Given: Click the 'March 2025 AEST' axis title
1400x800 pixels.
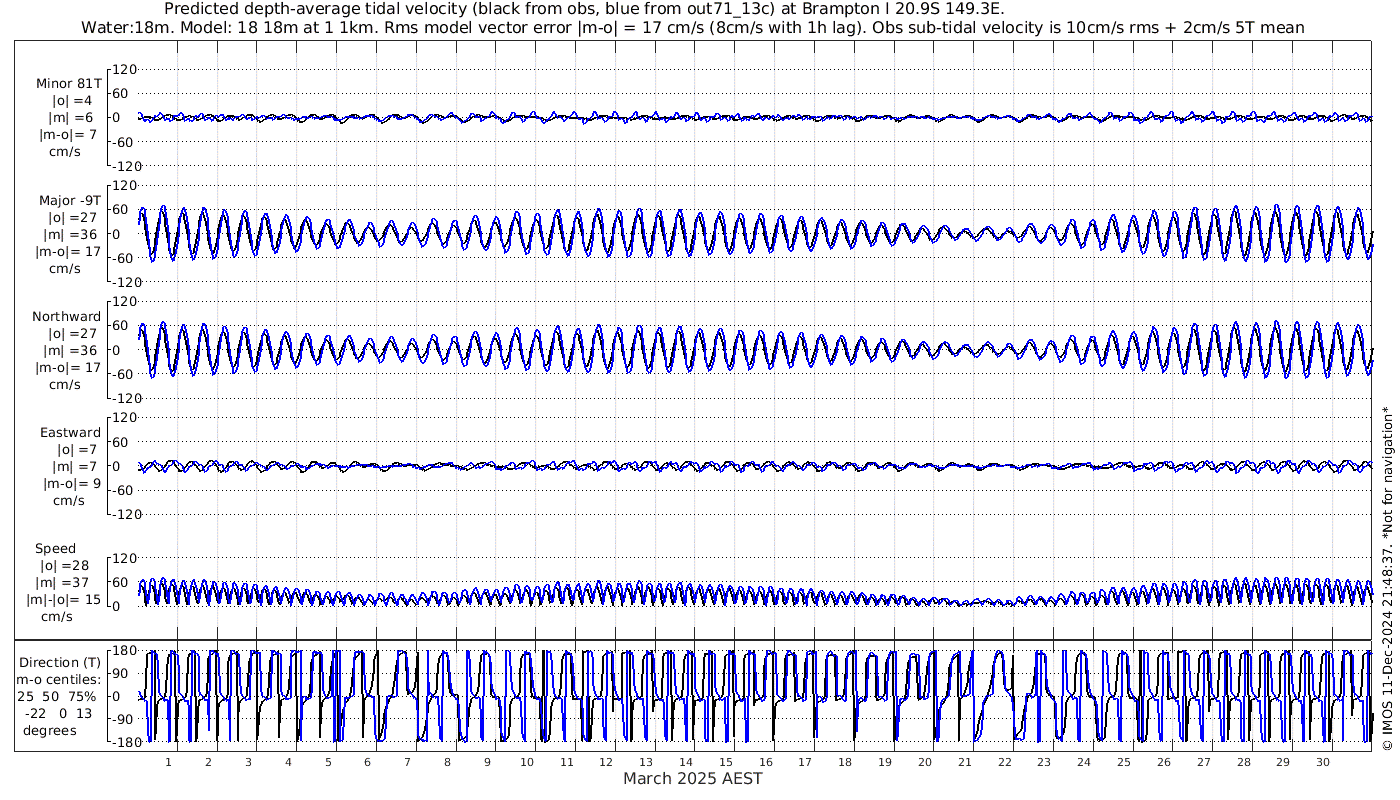Looking at the screenshot, I should click(693, 779).
